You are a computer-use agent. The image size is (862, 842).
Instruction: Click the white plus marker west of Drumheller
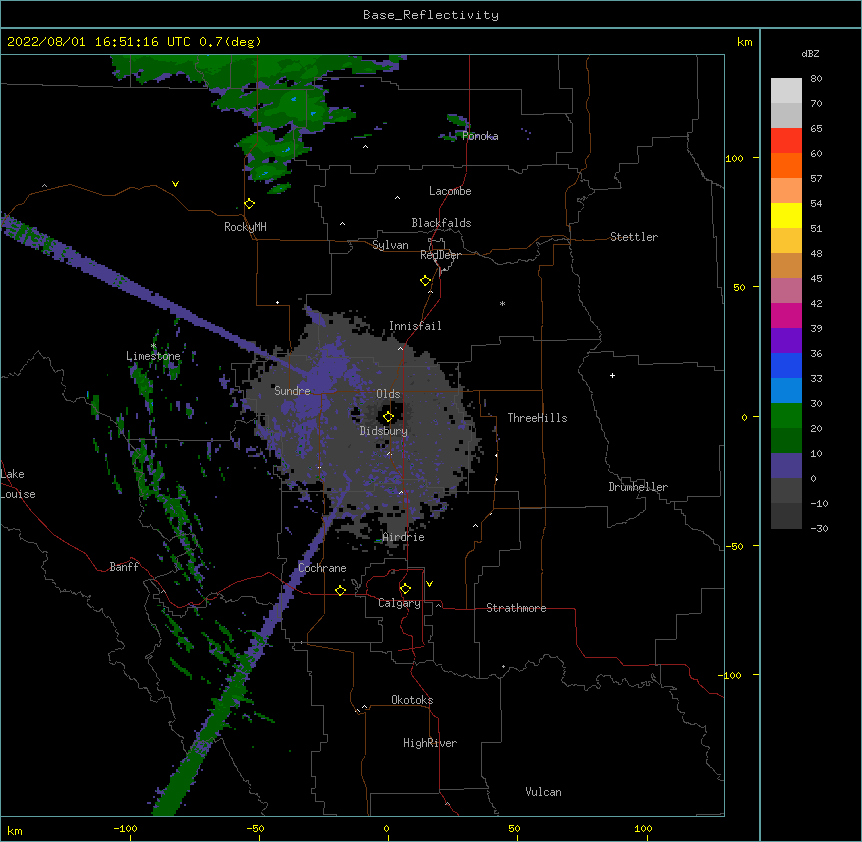tap(612, 375)
